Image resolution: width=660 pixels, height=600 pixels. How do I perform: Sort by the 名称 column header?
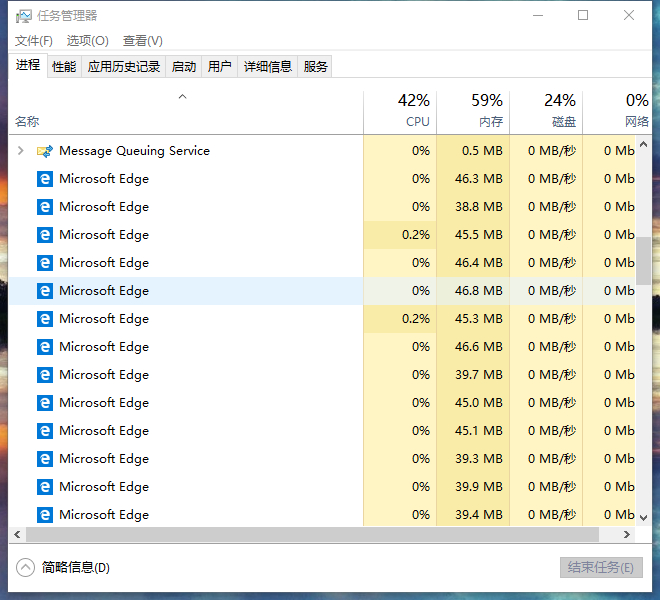[x=186, y=111]
